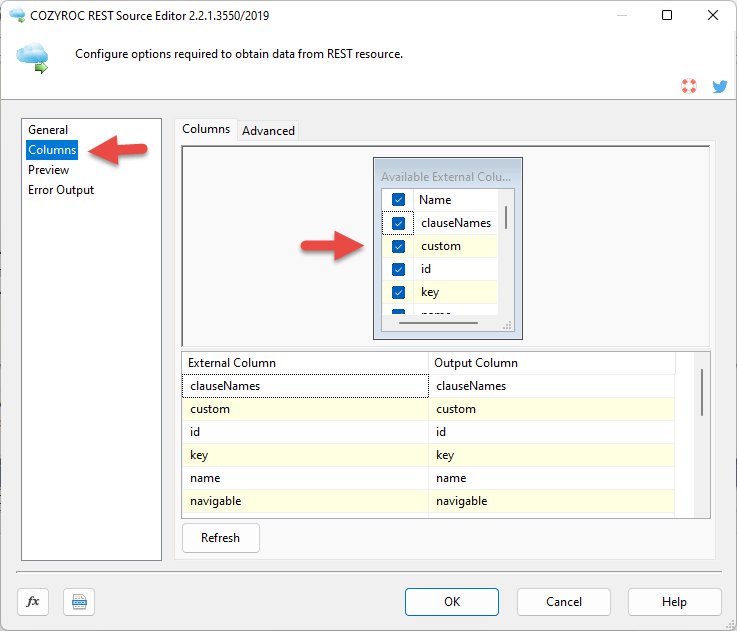Image resolution: width=737 pixels, height=631 pixels.
Task: Click the script/documentation icon button
Action: tap(79, 601)
